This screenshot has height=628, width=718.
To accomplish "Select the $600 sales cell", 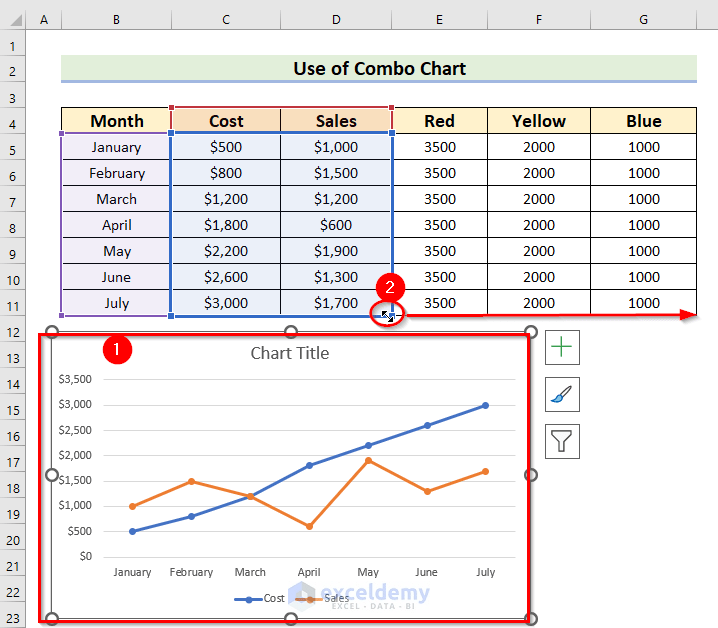I will (x=336, y=225).
